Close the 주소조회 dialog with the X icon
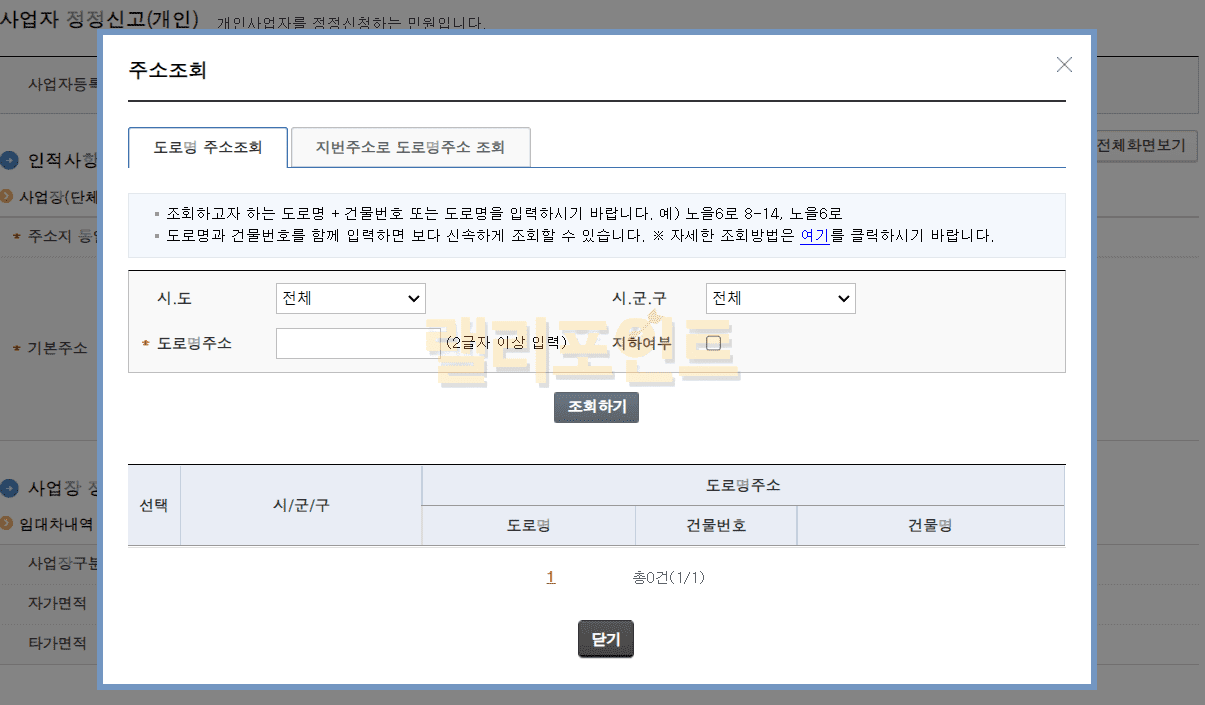Viewport: 1205px width, 705px height. (x=1064, y=65)
